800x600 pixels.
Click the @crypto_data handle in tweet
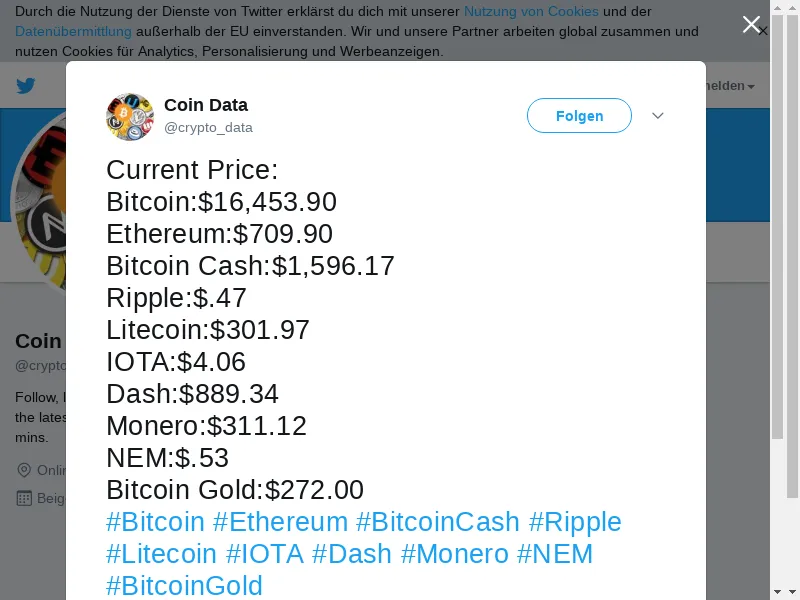(x=208, y=128)
